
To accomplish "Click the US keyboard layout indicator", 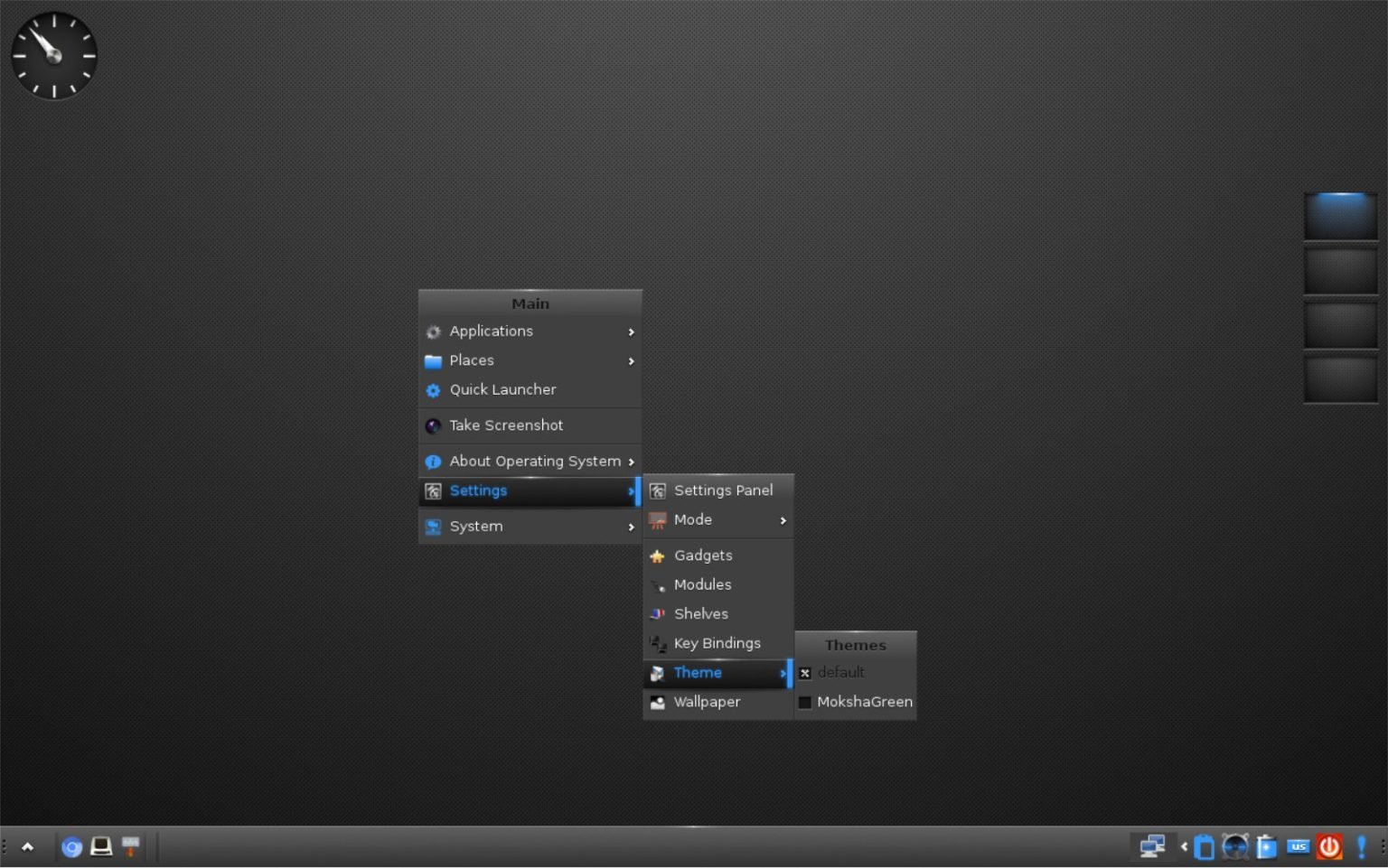I will click(1298, 847).
